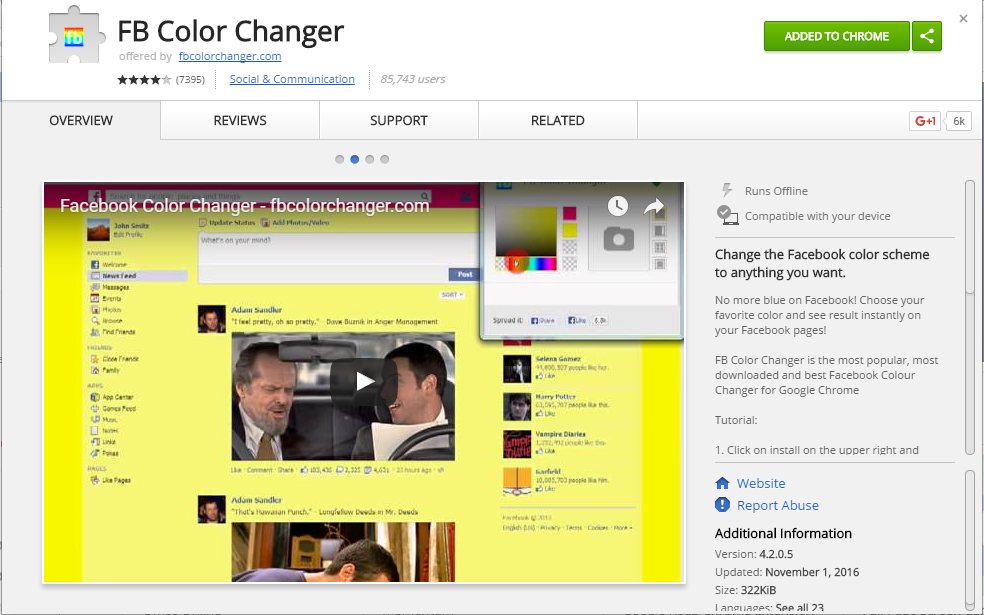Open the fbcolorchanger.com developer link
This screenshot has height=615, width=984.
[x=230, y=56]
